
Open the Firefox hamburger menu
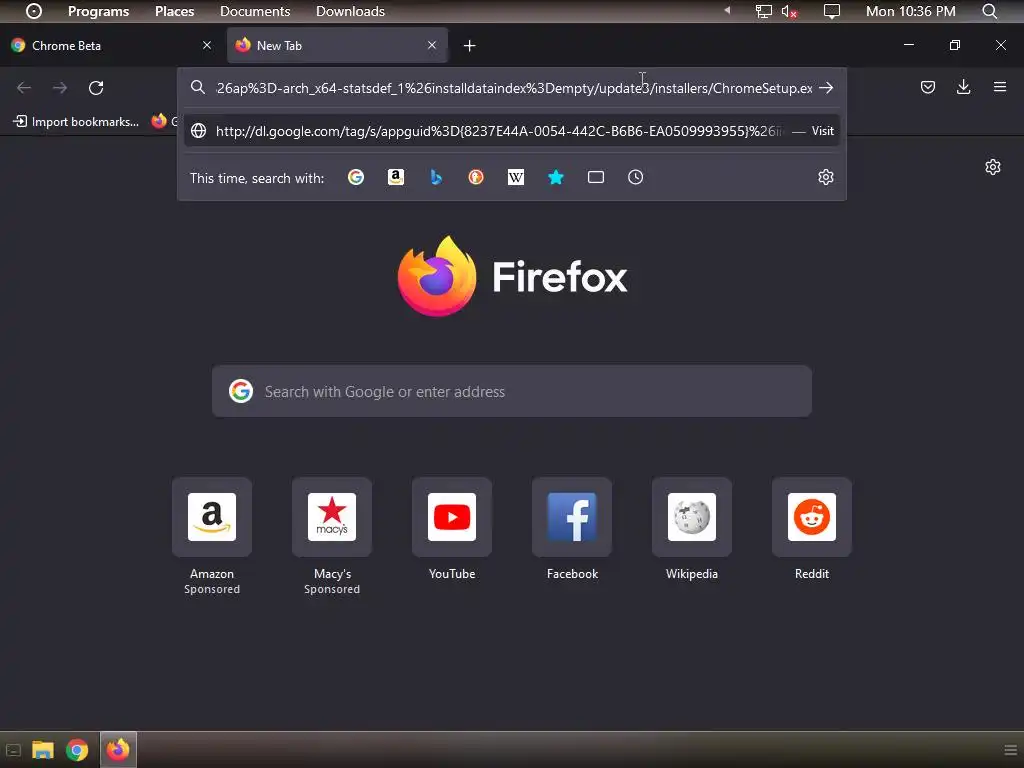point(1000,87)
